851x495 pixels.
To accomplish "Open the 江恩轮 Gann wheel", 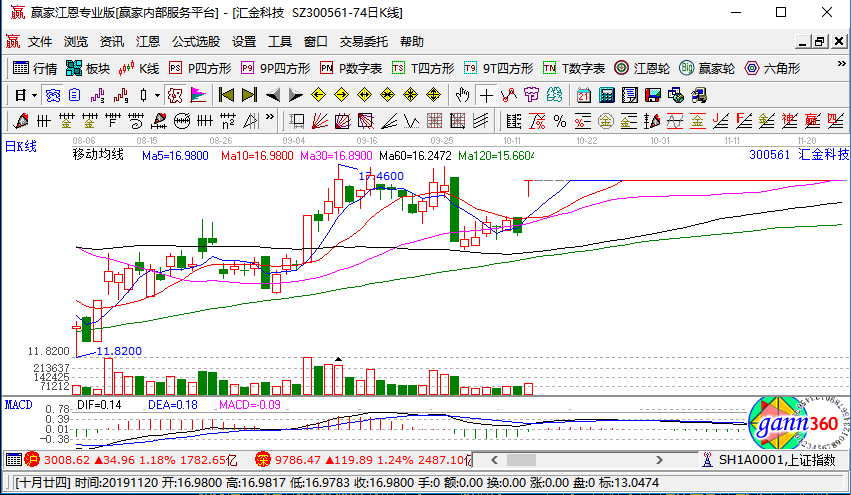I will coord(642,68).
